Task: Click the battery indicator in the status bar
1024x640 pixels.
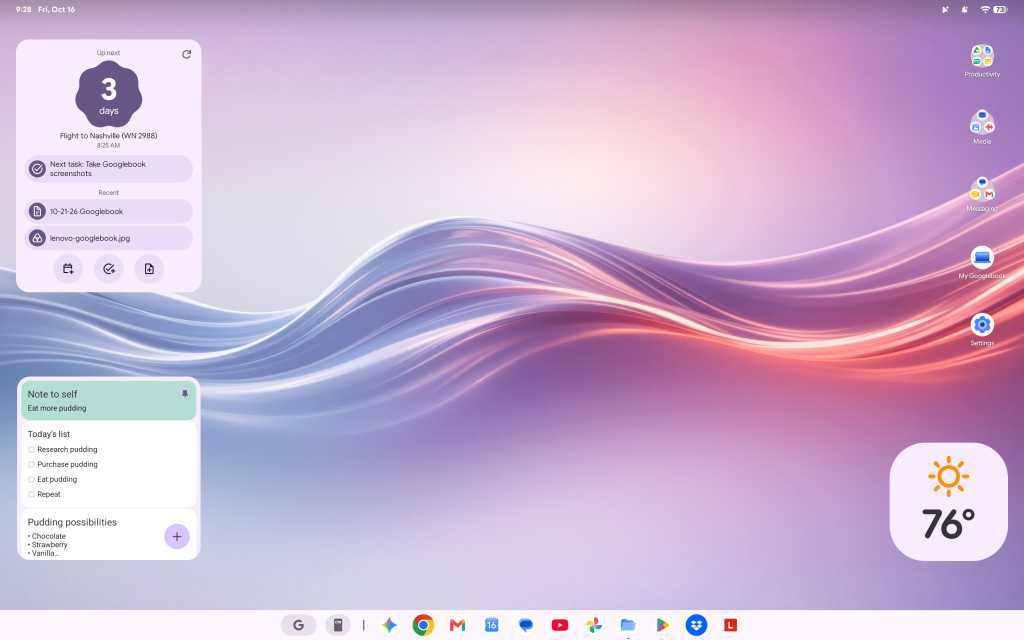Action: tap(1000, 10)
